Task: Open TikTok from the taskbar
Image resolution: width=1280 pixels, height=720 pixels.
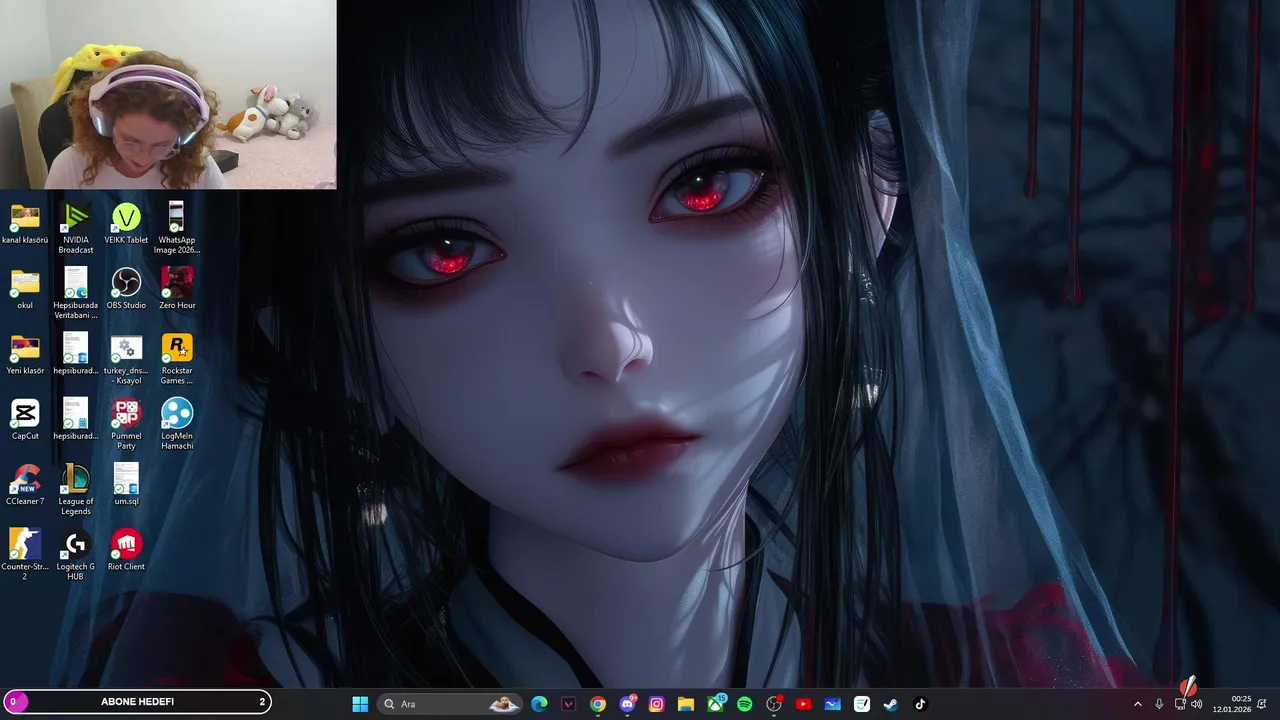Action: tap(920, 704)
